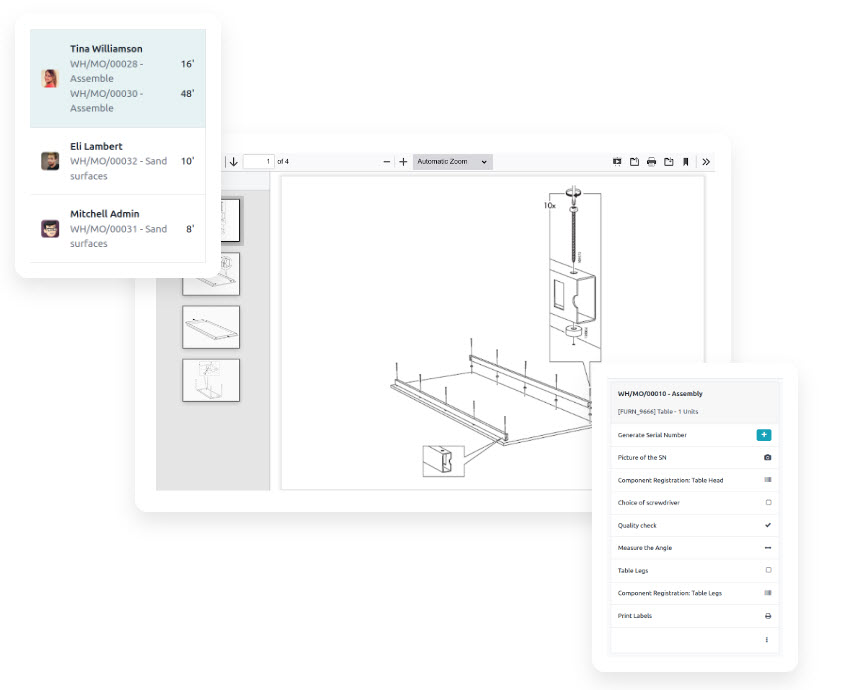The height and width of the screenshot is (690, 854).
Task: Zoom in with the plus icon in PDF viewer
Action: tap(403, 162)
